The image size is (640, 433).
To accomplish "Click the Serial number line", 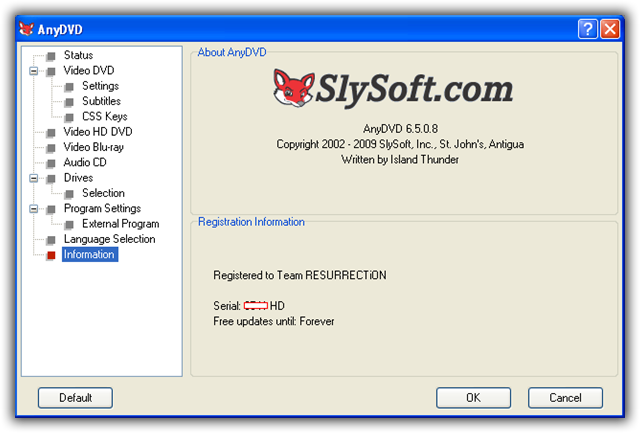I will coord(249,306).
